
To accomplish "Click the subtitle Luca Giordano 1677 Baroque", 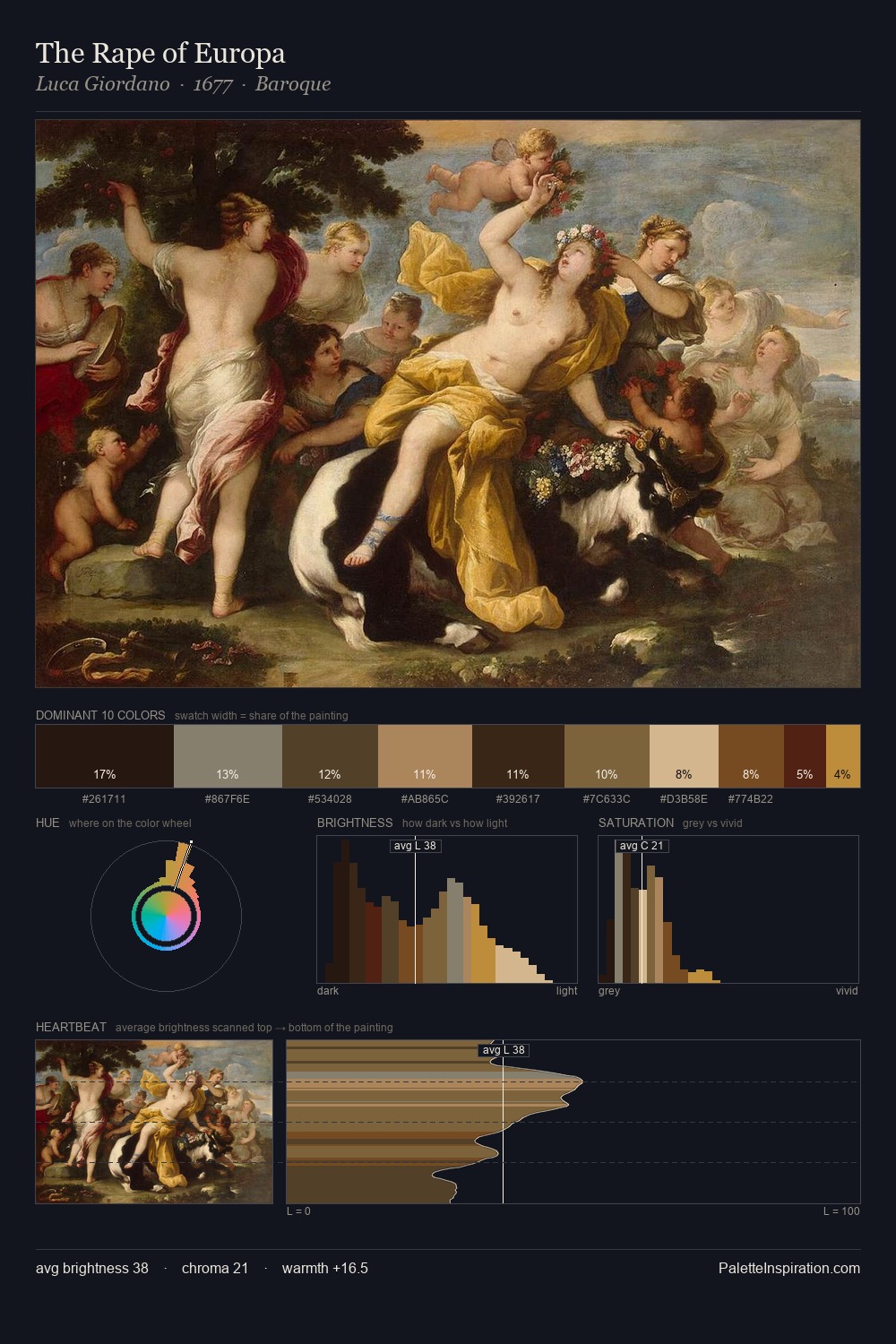I will (184, 84).
